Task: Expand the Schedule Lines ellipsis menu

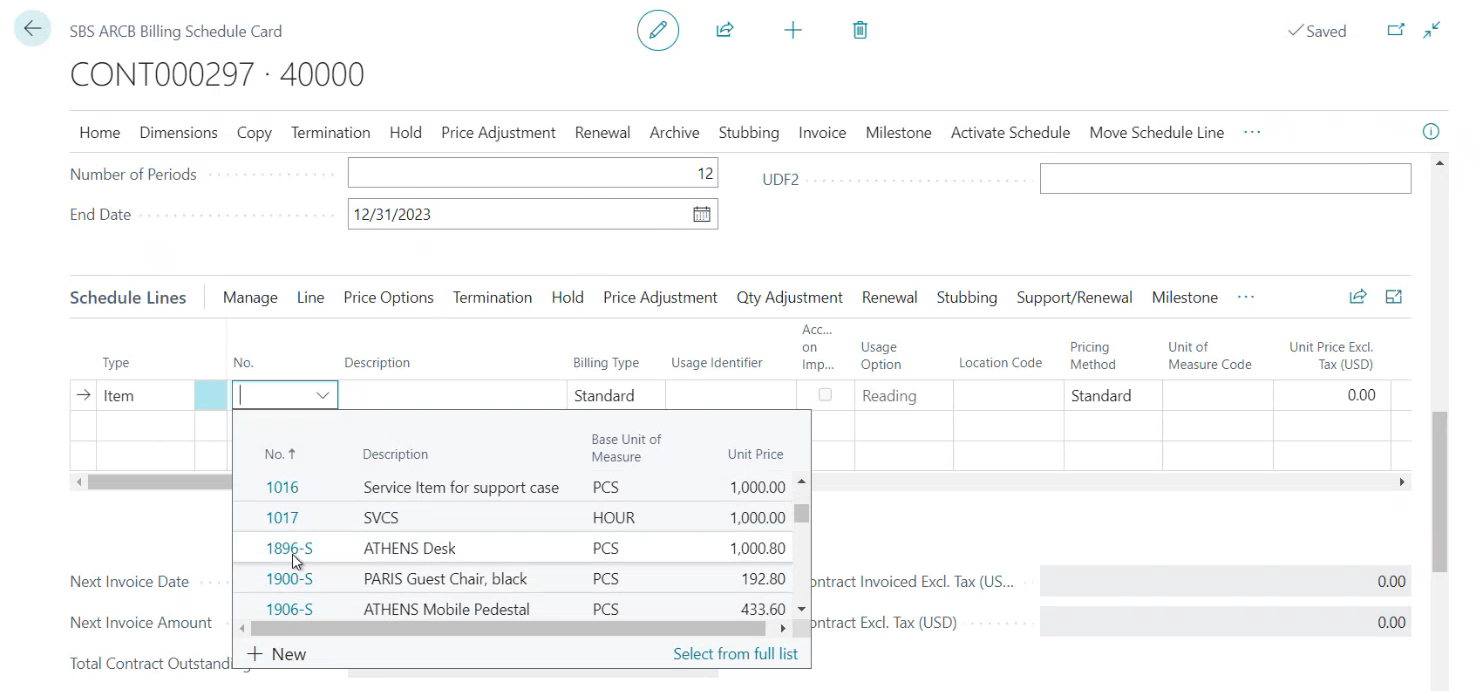Action: point(1246,296)
